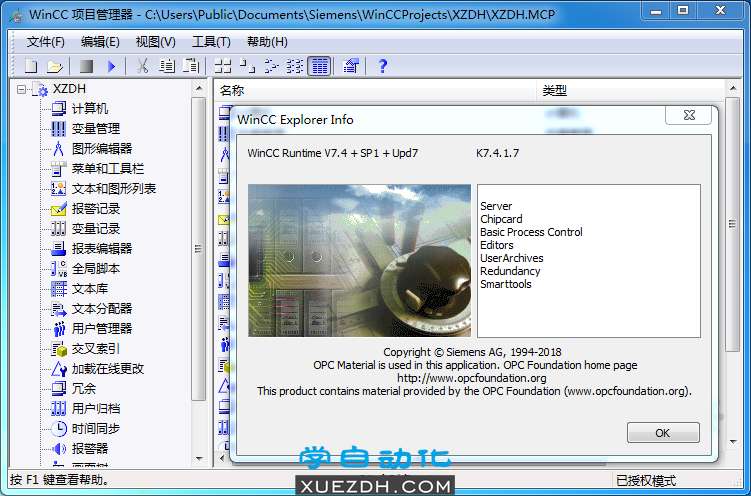The height and width of the screenshot is (496, 751).
Task: Click the opcfoundation.org URL text
Action: (x=471, y=378)
